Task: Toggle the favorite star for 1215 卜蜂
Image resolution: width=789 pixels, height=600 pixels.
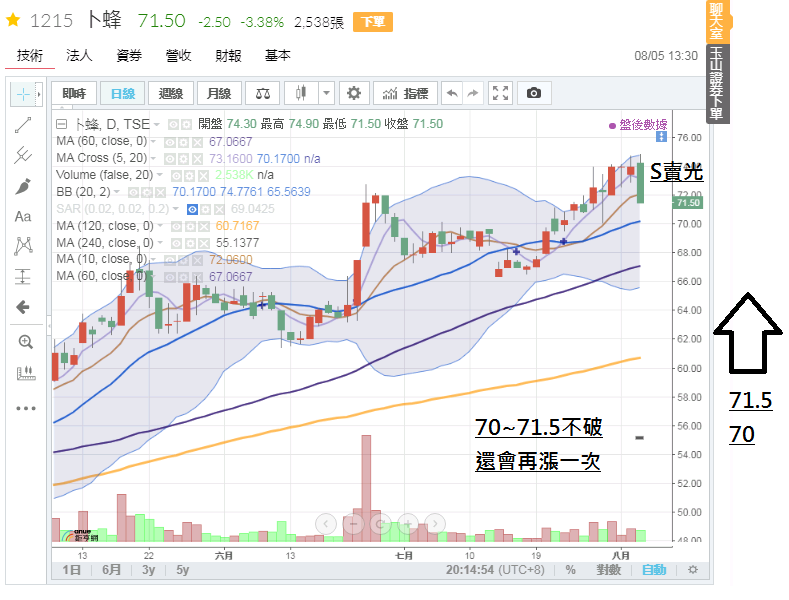Action: (13, 21)
